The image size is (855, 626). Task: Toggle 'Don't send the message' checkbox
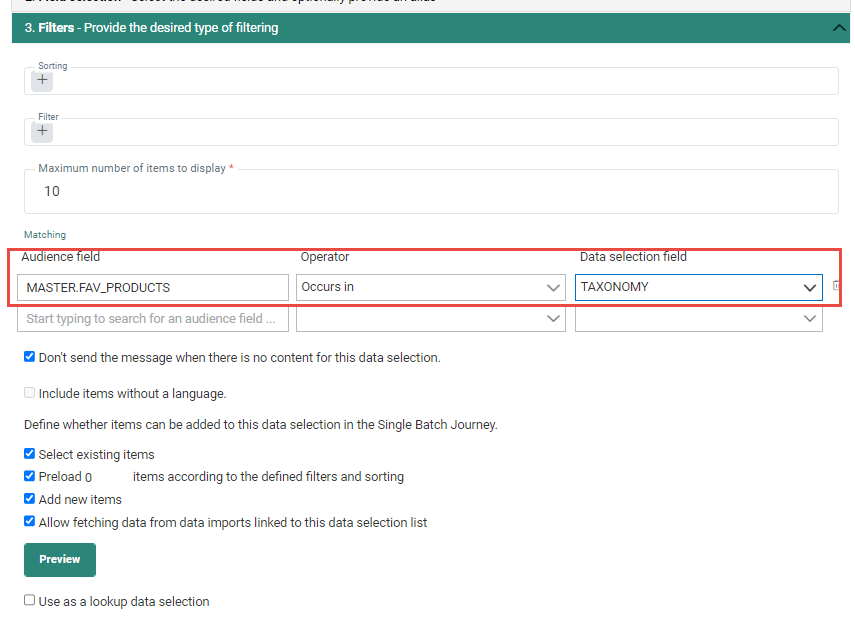[30, 357]
